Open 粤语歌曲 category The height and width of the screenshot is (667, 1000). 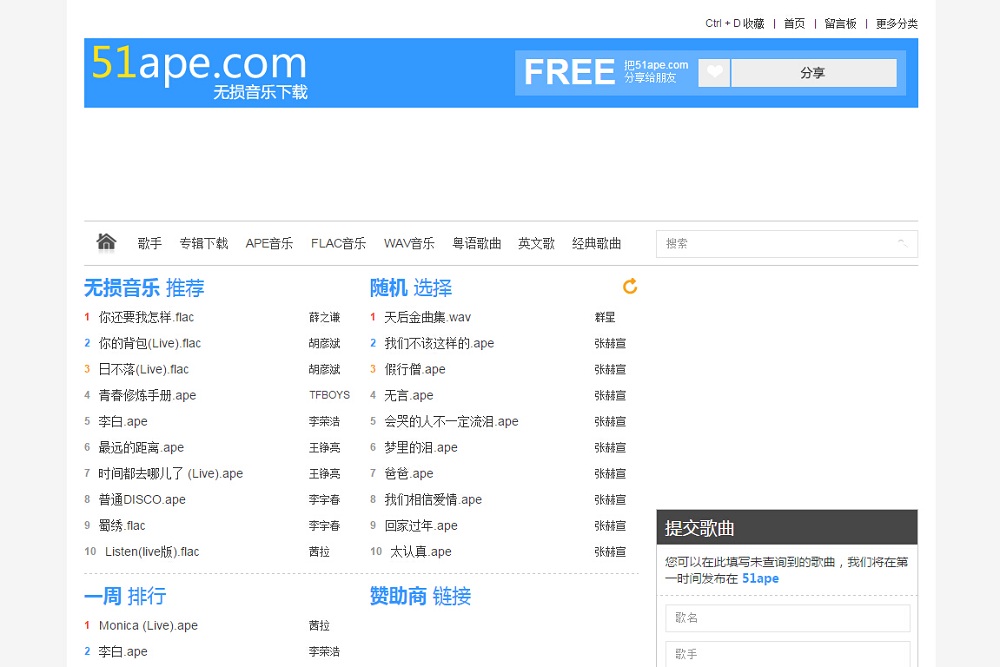[476, 244]
